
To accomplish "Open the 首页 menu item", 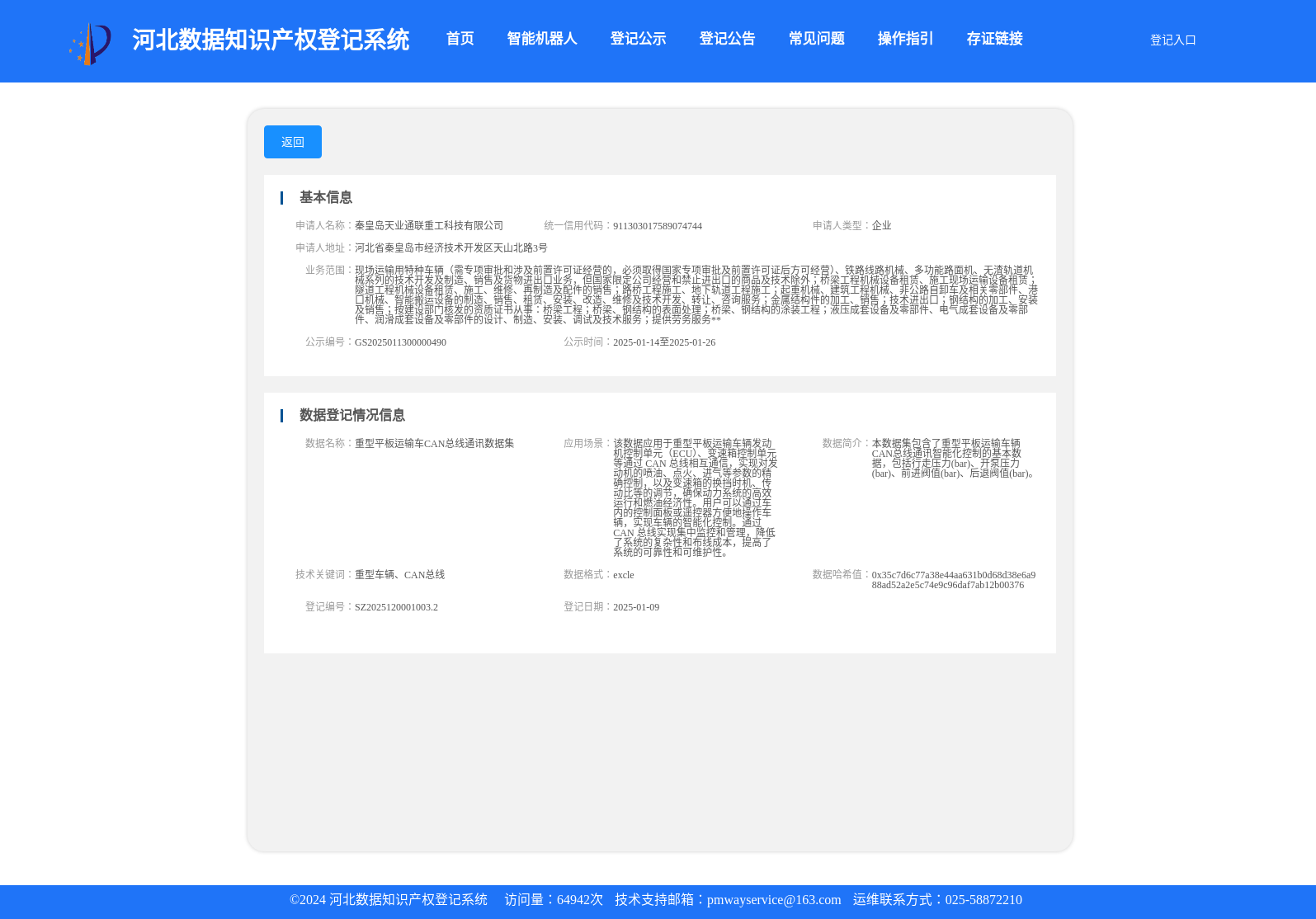I will pos(460,39).
